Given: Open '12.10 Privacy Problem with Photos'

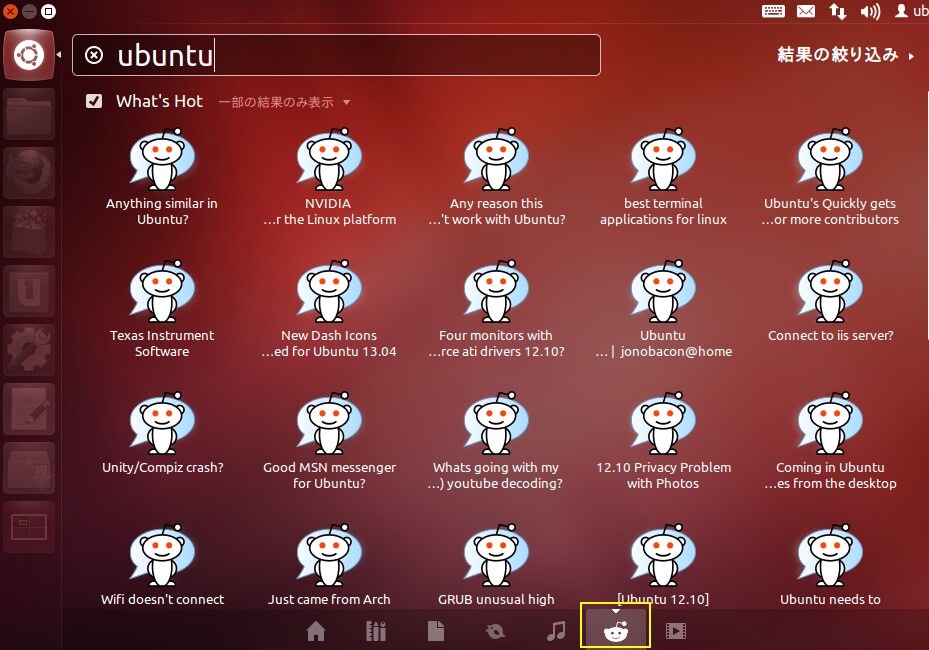Looking at the screenshot, I should [x=663, y=441].
